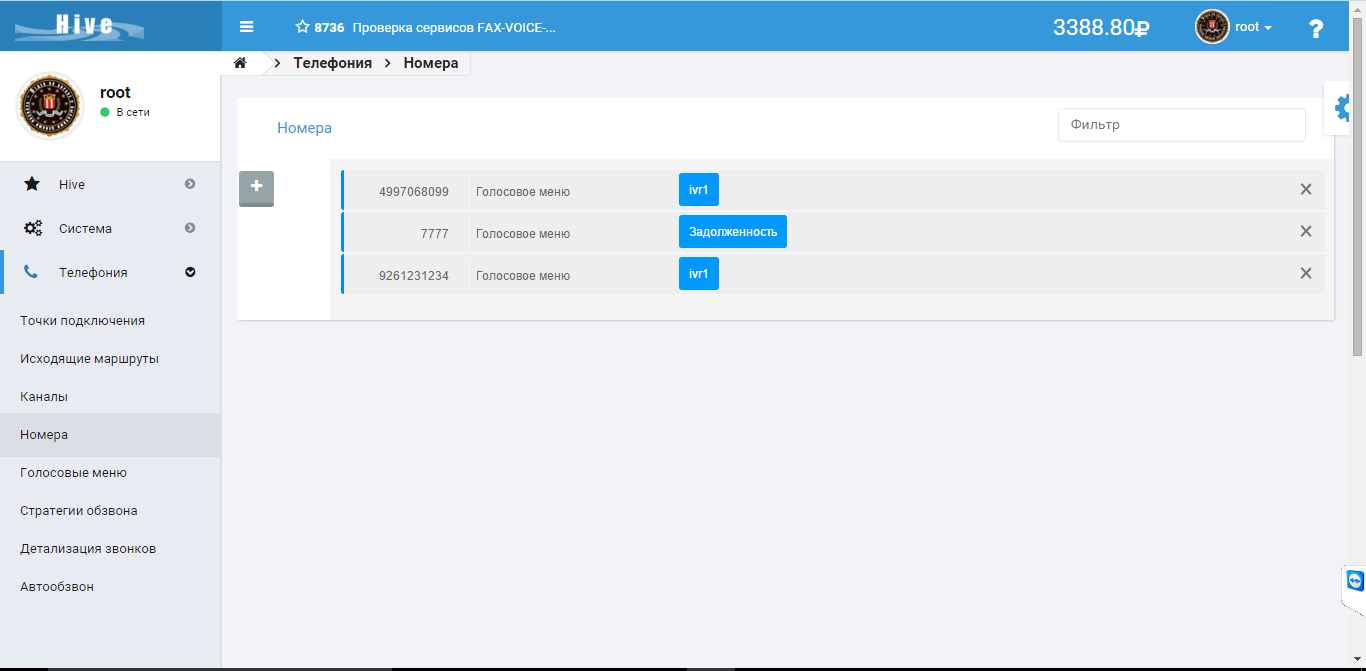Click the Фильтр input field
The width and height of the screenshot is (1366, 671).
coord(1181,125)
